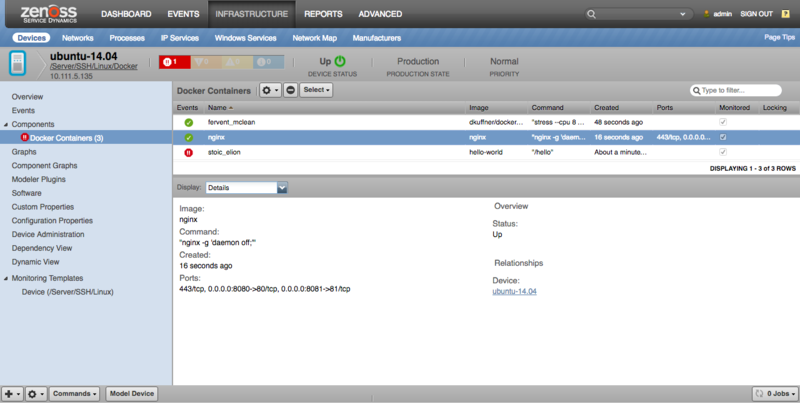The height and width of the screenshot is (404, 800).
Task: Open Device Administration in sidebar
Action: click(x=48, y=235)
